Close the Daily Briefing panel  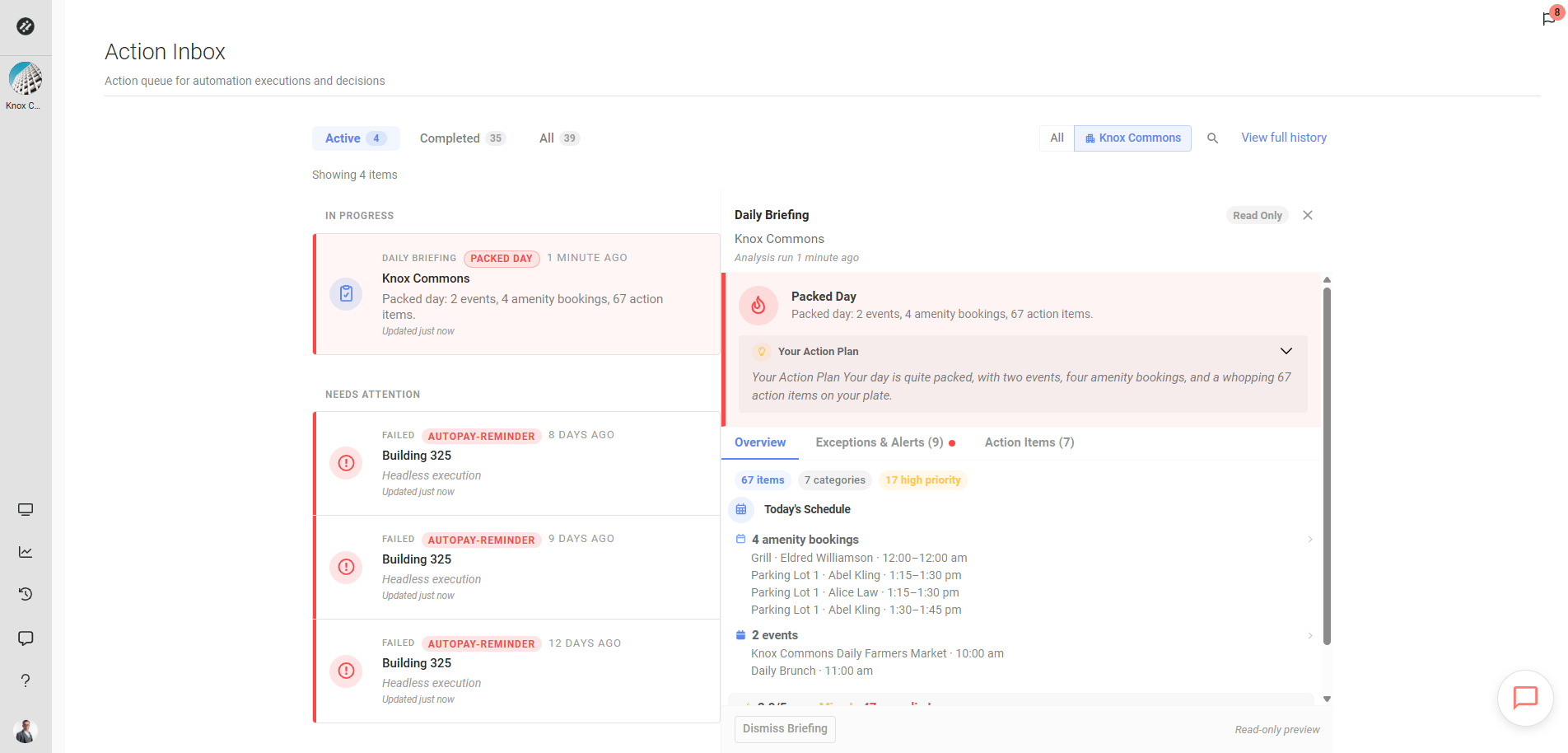tap(1308, 215)
